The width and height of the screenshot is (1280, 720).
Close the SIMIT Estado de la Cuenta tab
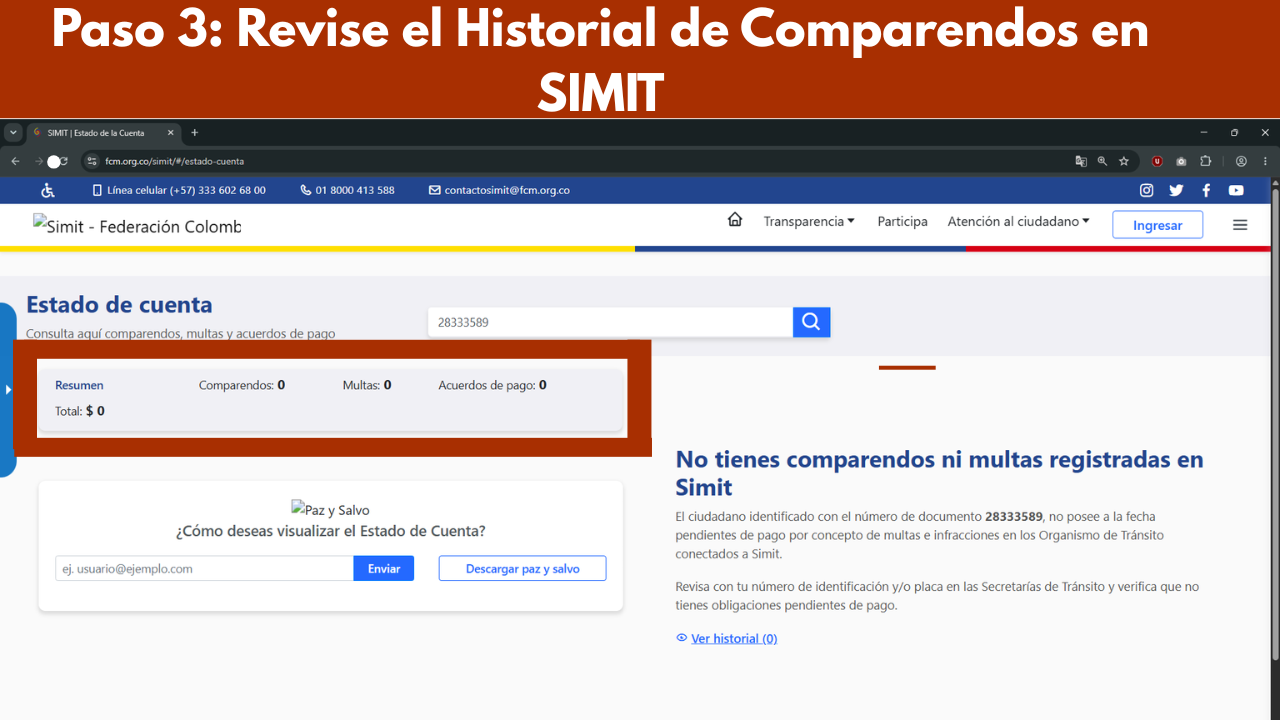[x=171, y=132]
